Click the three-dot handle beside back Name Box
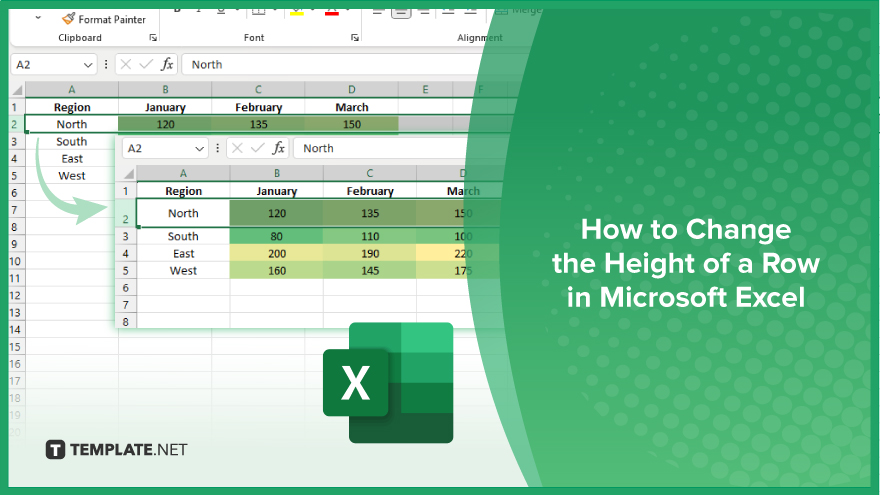The width and height of the screenshot is (880, 495). [106, 65]
